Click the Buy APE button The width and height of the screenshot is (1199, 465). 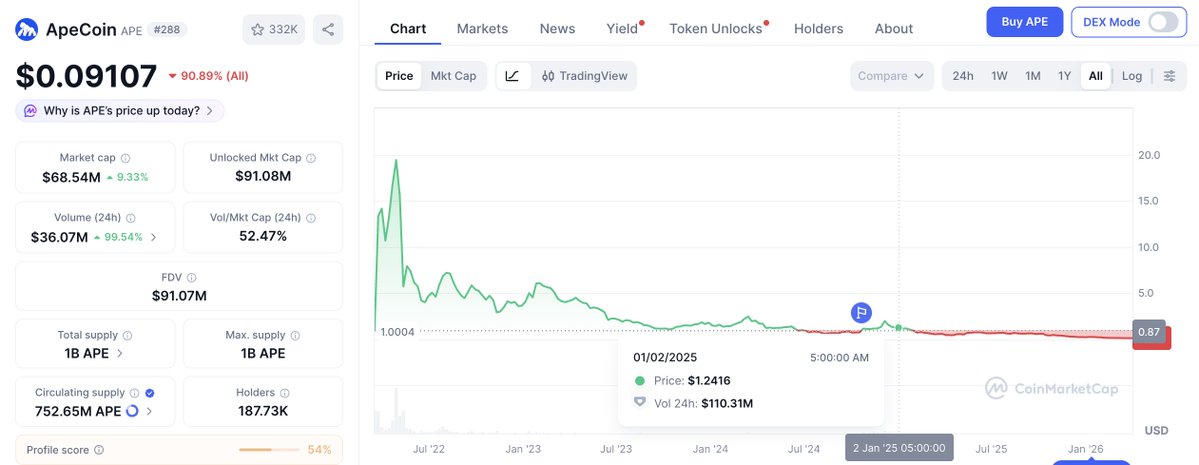point(1024,21)
